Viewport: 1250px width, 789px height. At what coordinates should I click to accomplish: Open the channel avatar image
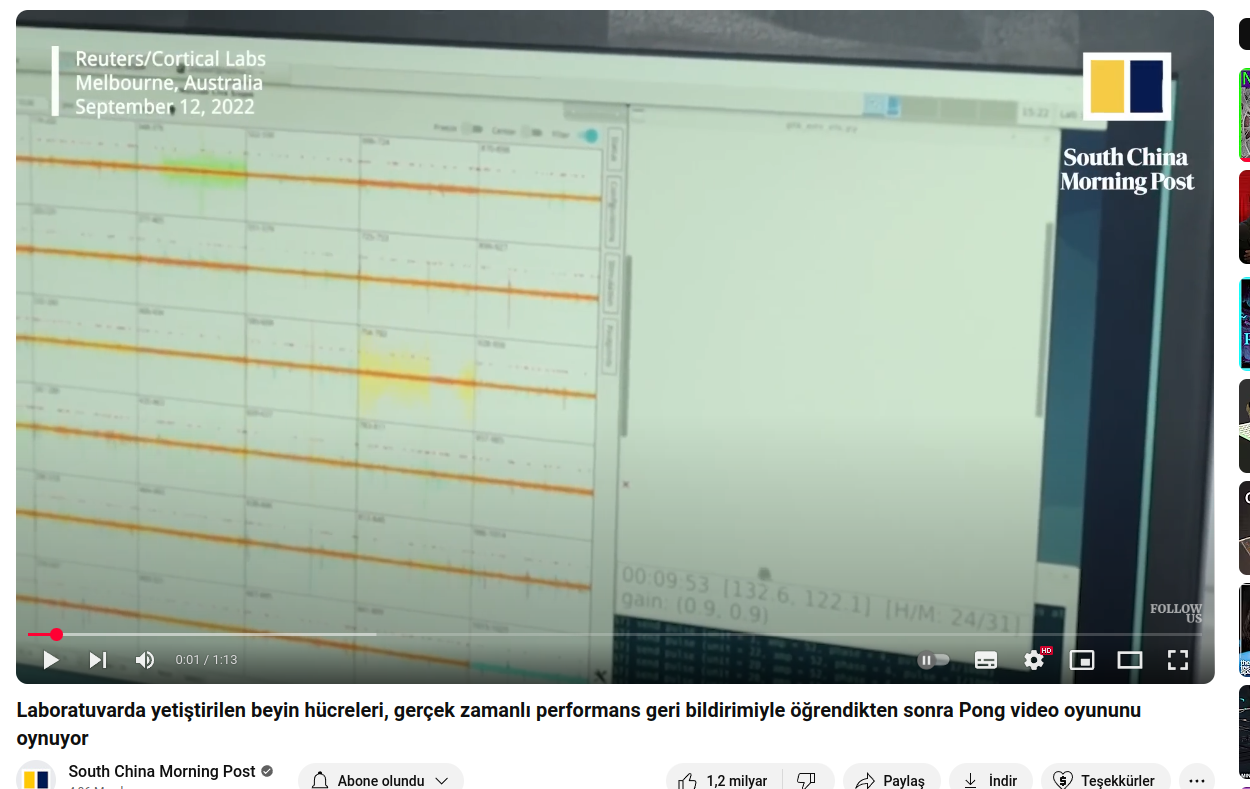point(36,776)
